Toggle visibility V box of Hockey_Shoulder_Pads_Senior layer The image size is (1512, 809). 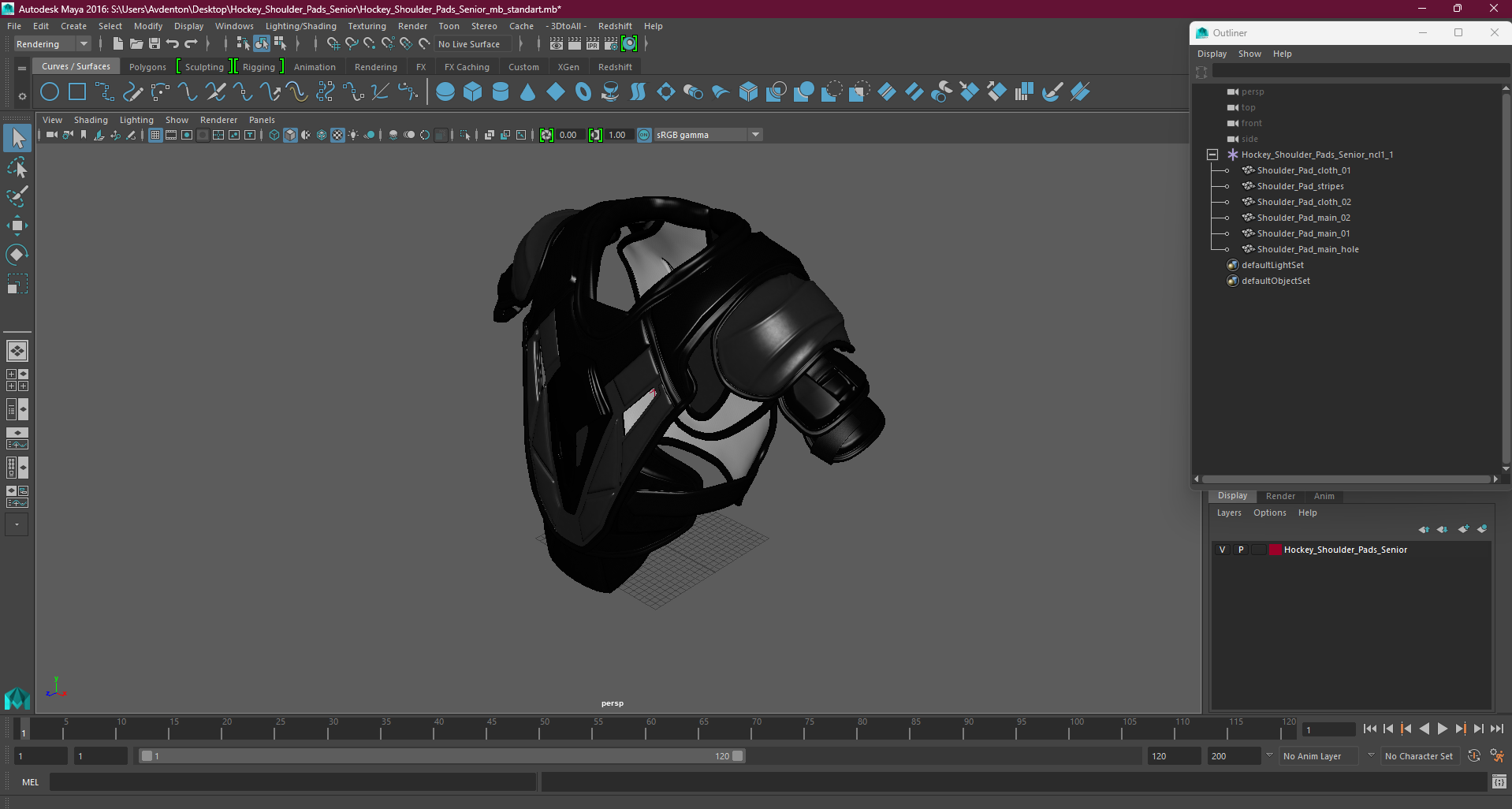(x=1223, y=550)
